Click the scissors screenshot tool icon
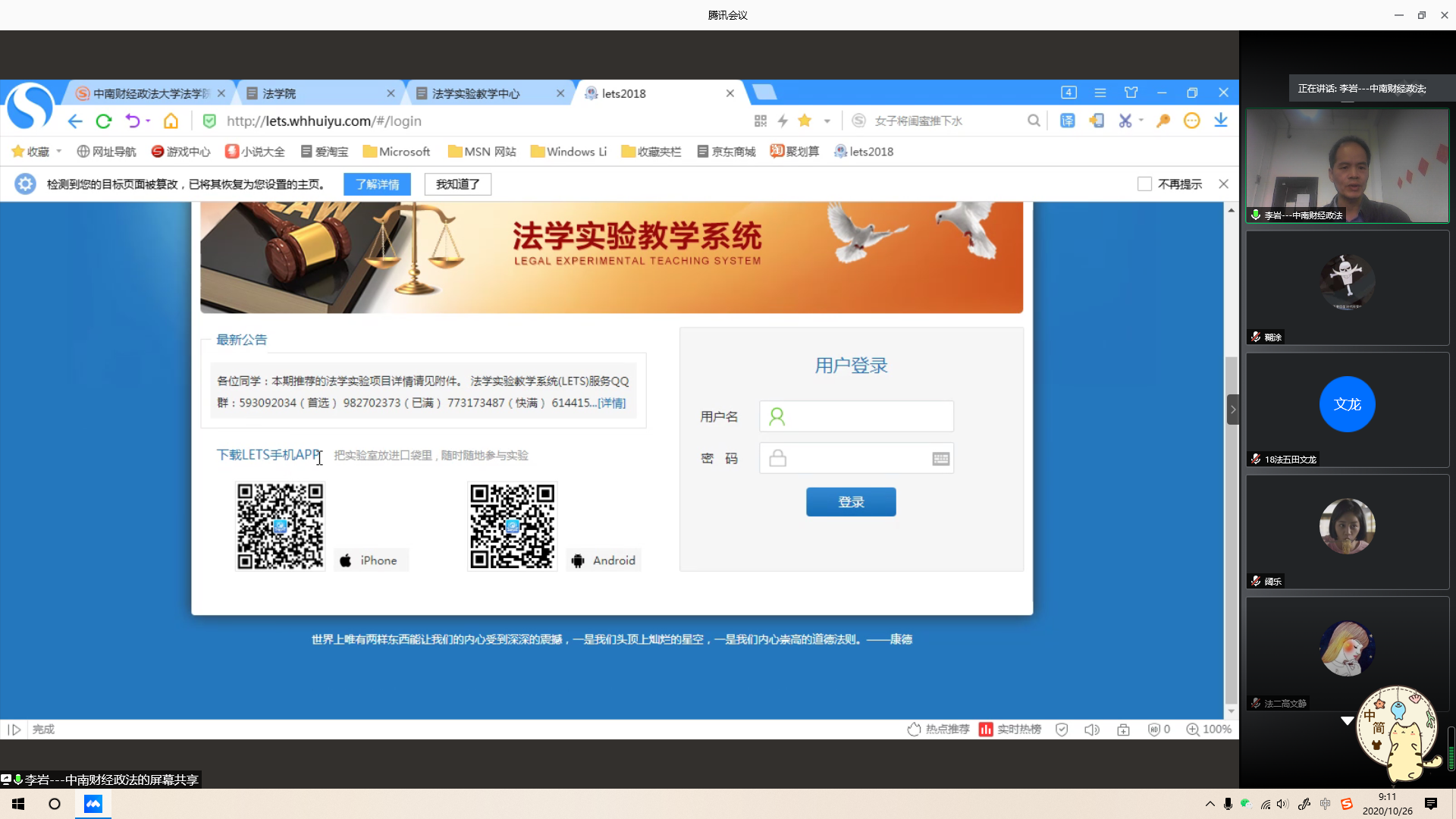The width and height of the screenshot is (1456, 819). point(1125,121)
